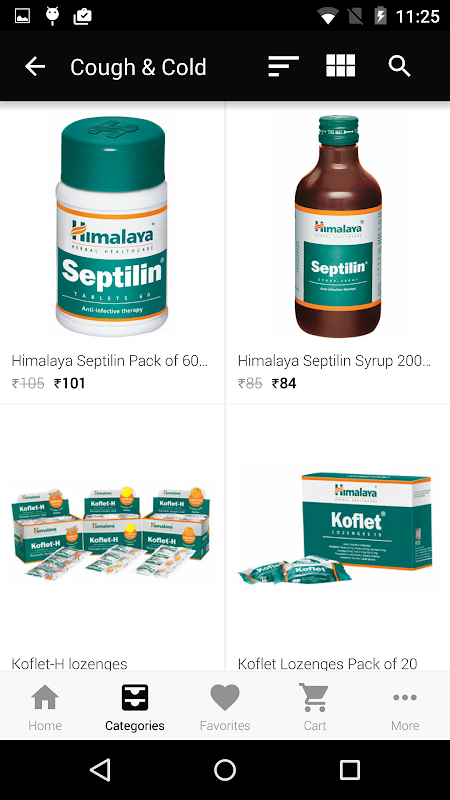
Task: Switch to grid view layout icon
Action: pyautogui.click(x=340, y=66)
